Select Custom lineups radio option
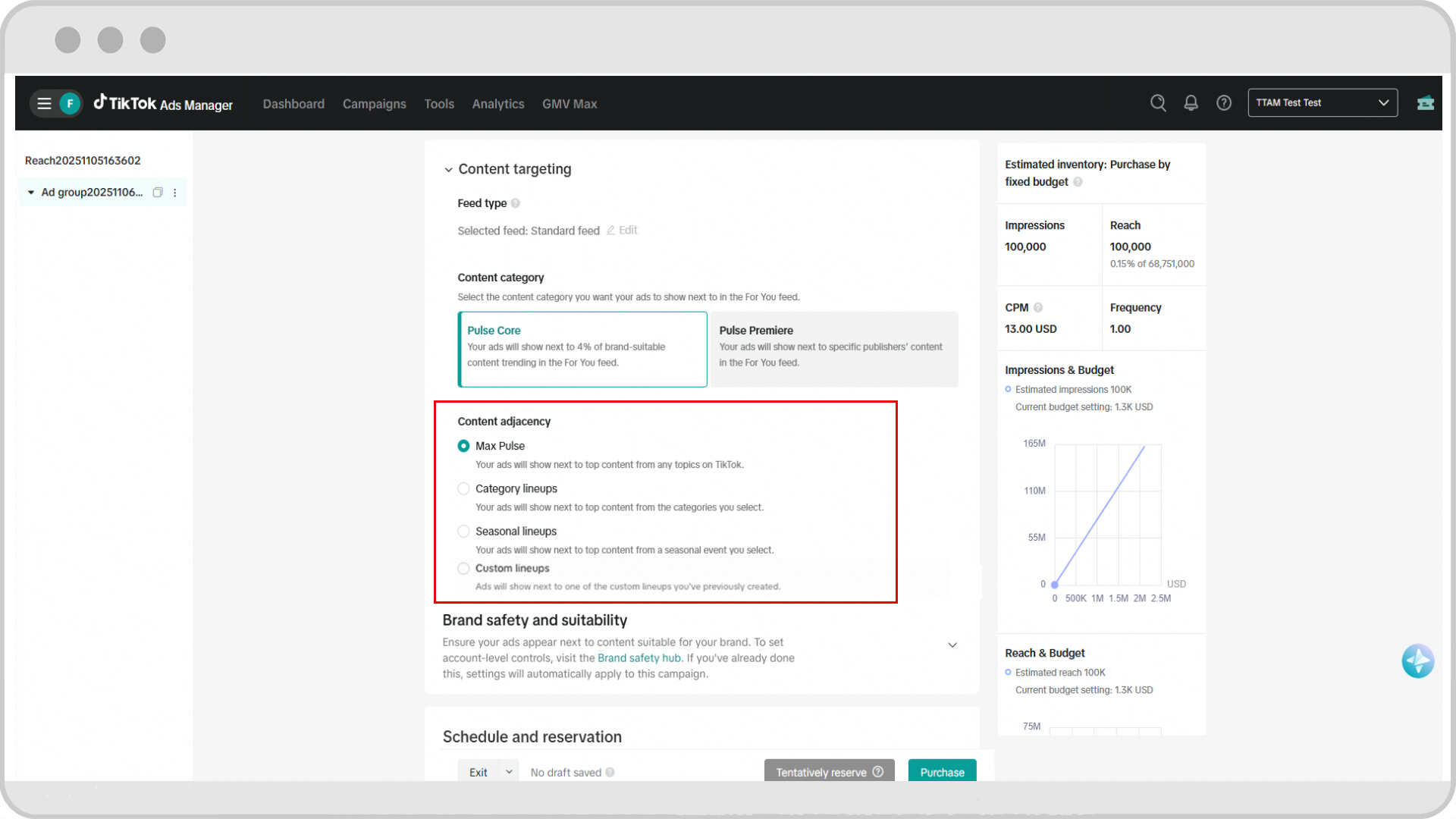 (x=463, y=568)
